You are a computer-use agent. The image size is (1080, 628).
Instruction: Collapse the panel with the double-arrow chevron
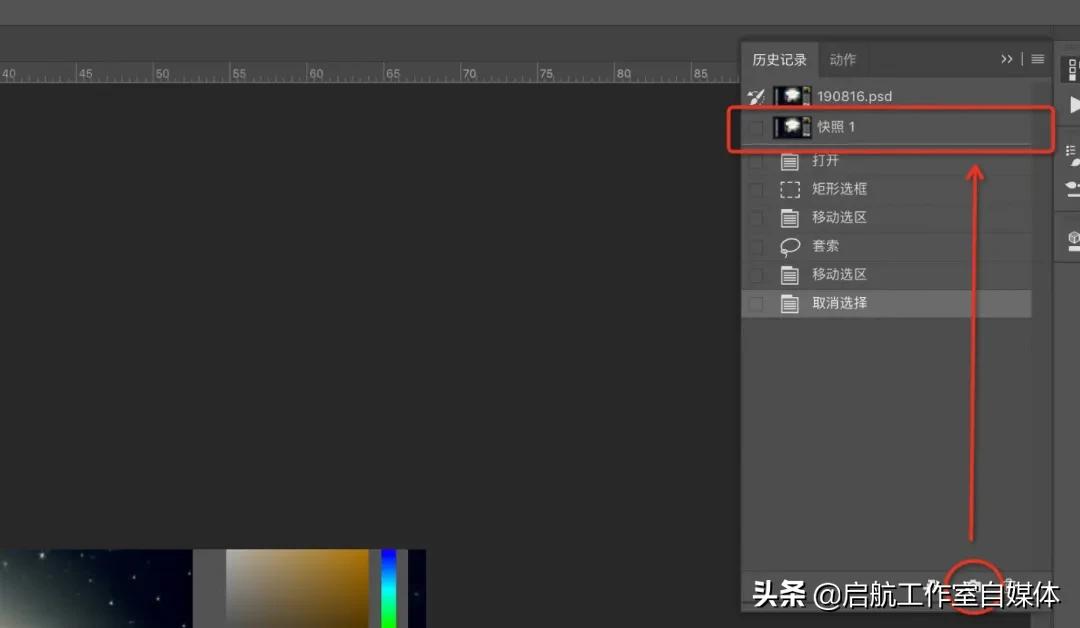(1007, 59)
